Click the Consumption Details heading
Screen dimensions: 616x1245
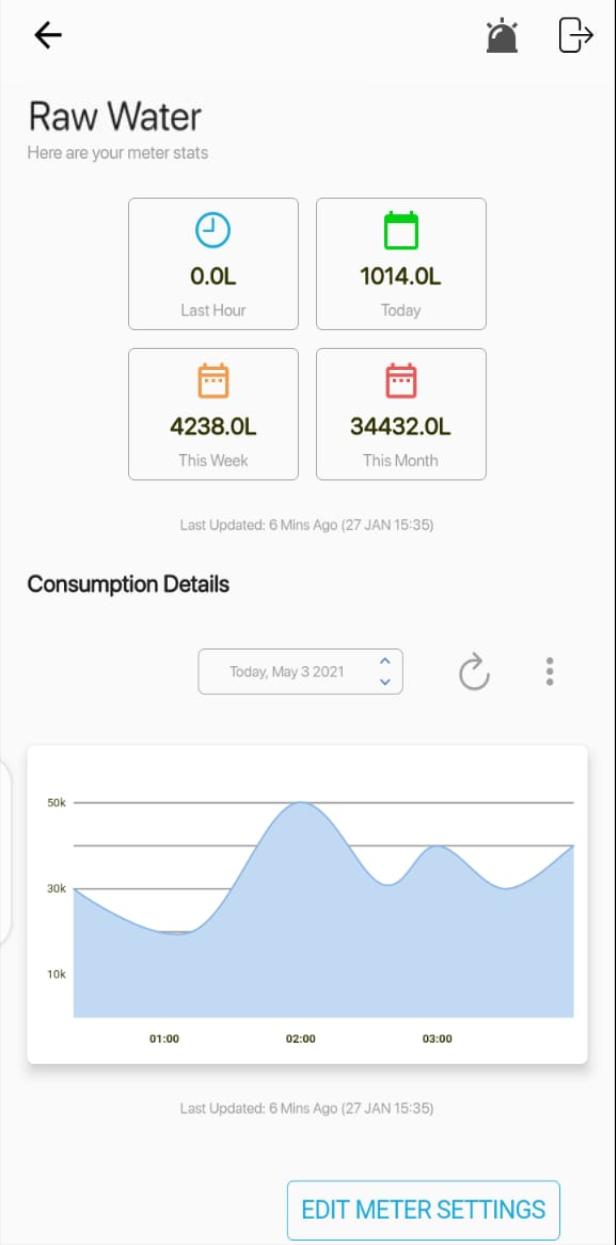128,584
